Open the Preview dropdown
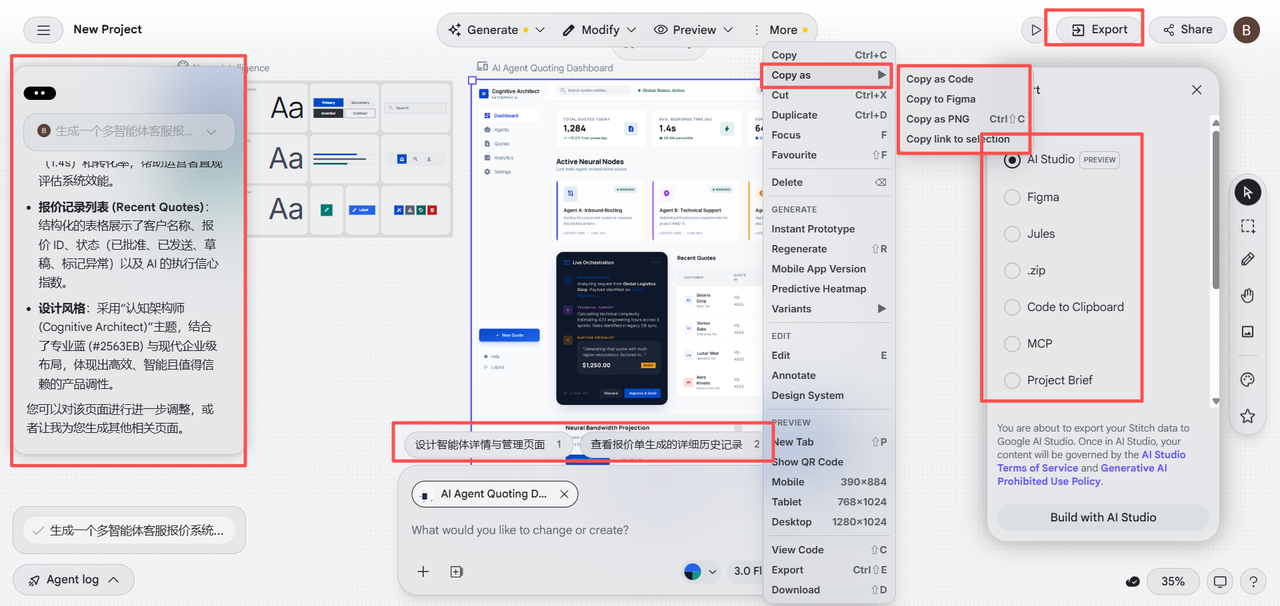1280x606 pixels. click(694, 30)
